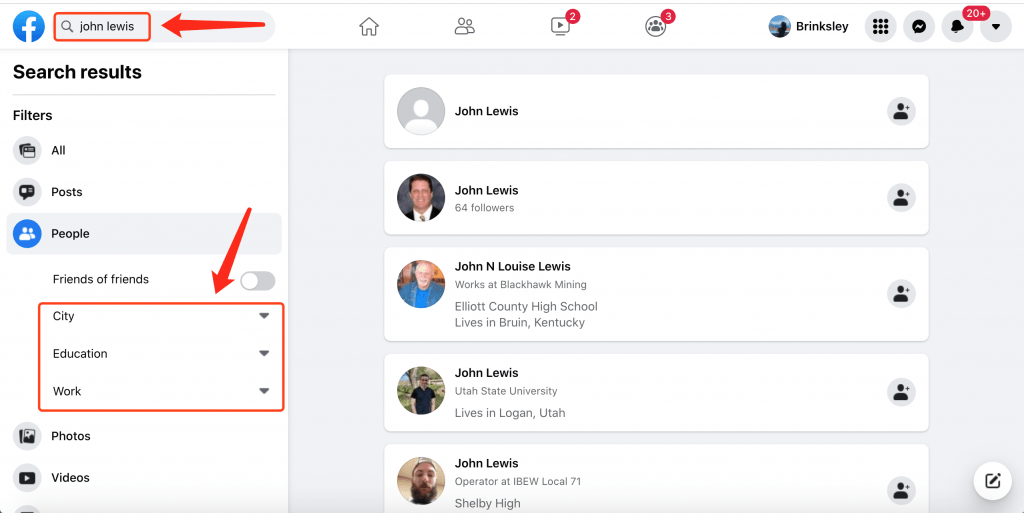Open the John N Louise Lewis name link
This screenshot has height=513, width=1024.
513,266
